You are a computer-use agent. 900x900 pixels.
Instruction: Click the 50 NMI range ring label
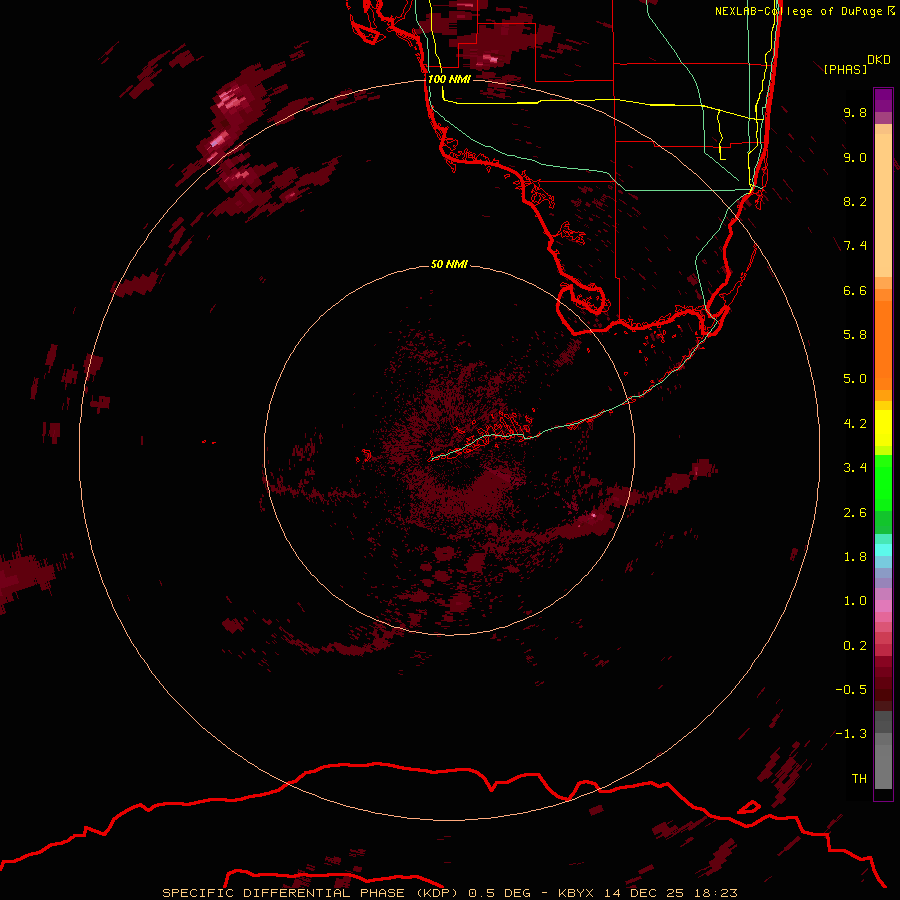449,264
